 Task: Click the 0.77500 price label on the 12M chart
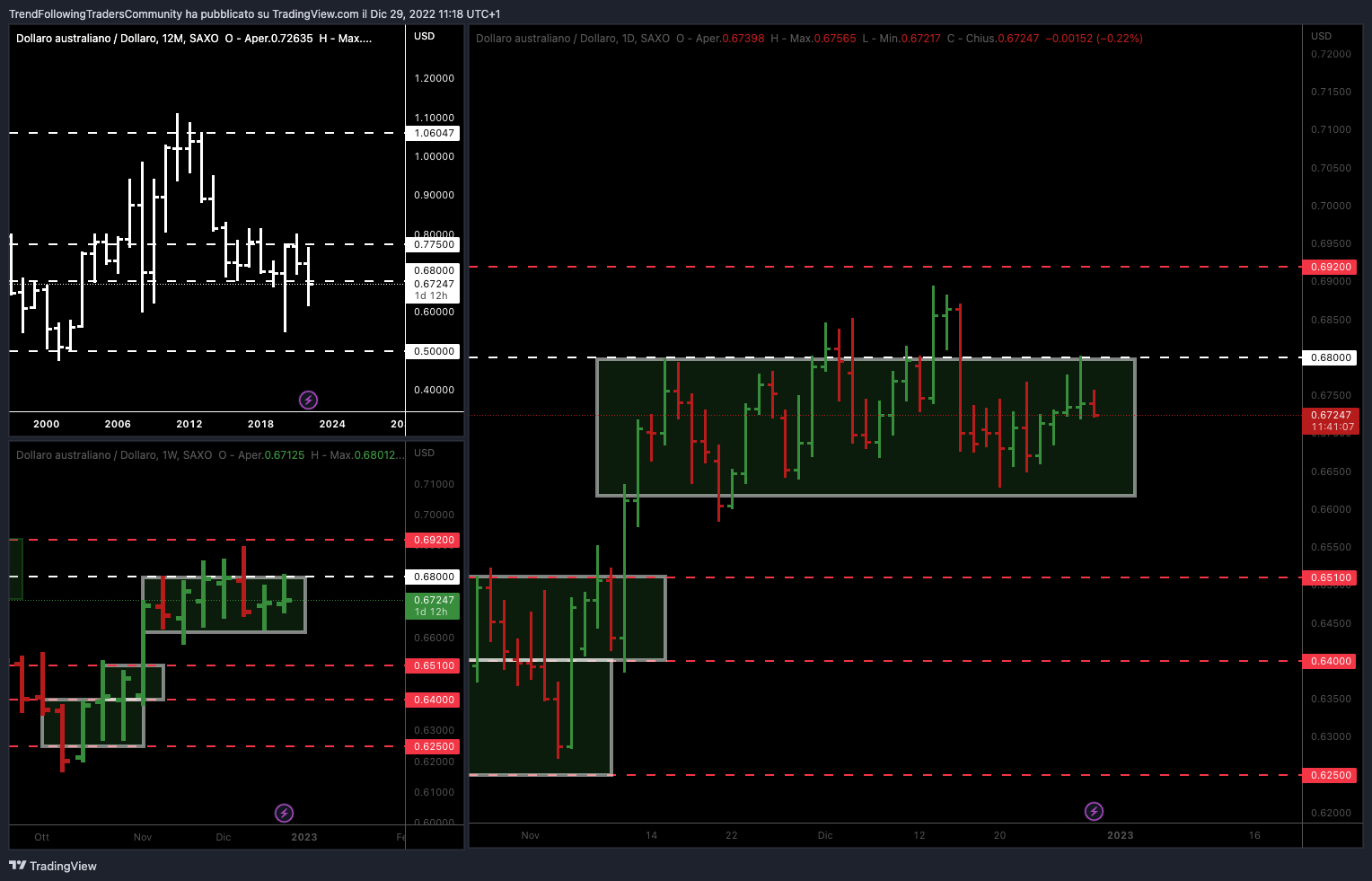pyautogui.click(x=434, y=244)
